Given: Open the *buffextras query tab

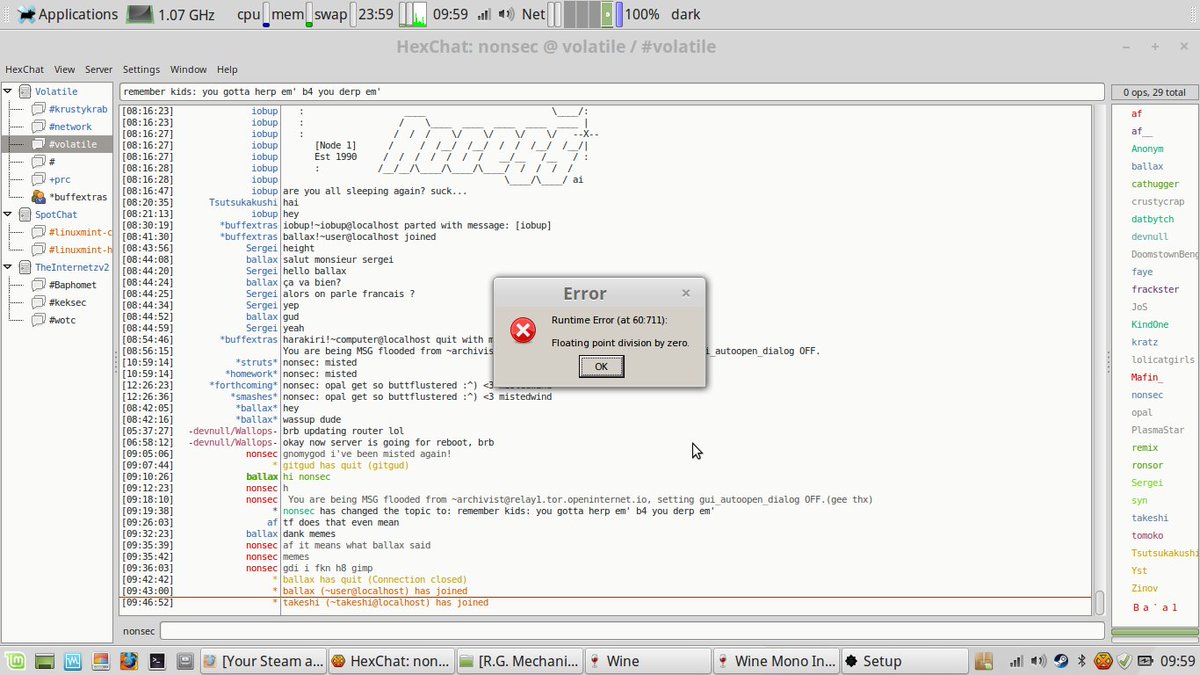Looking at the screenshot, I should click(78, 197).
